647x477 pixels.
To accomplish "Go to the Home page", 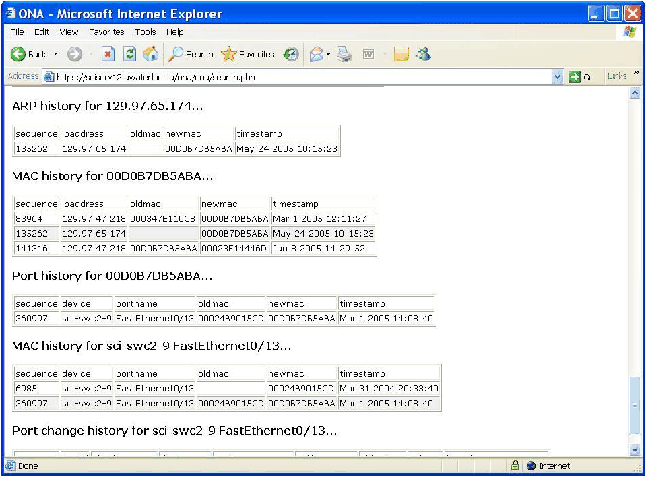I will pyautogui.click(x=150, y=54).
